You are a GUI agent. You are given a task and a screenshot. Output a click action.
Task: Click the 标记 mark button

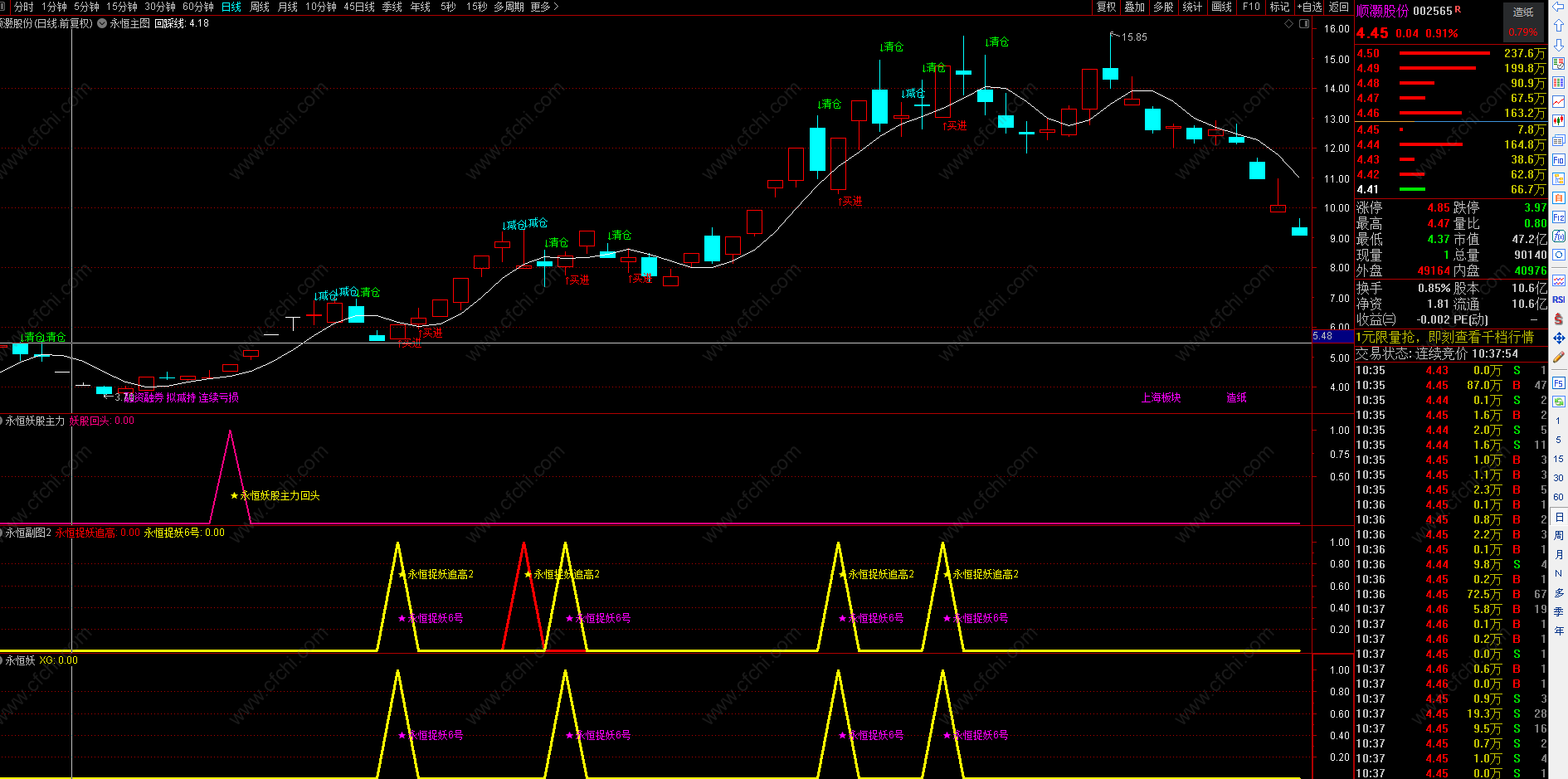coord(1280,7)
